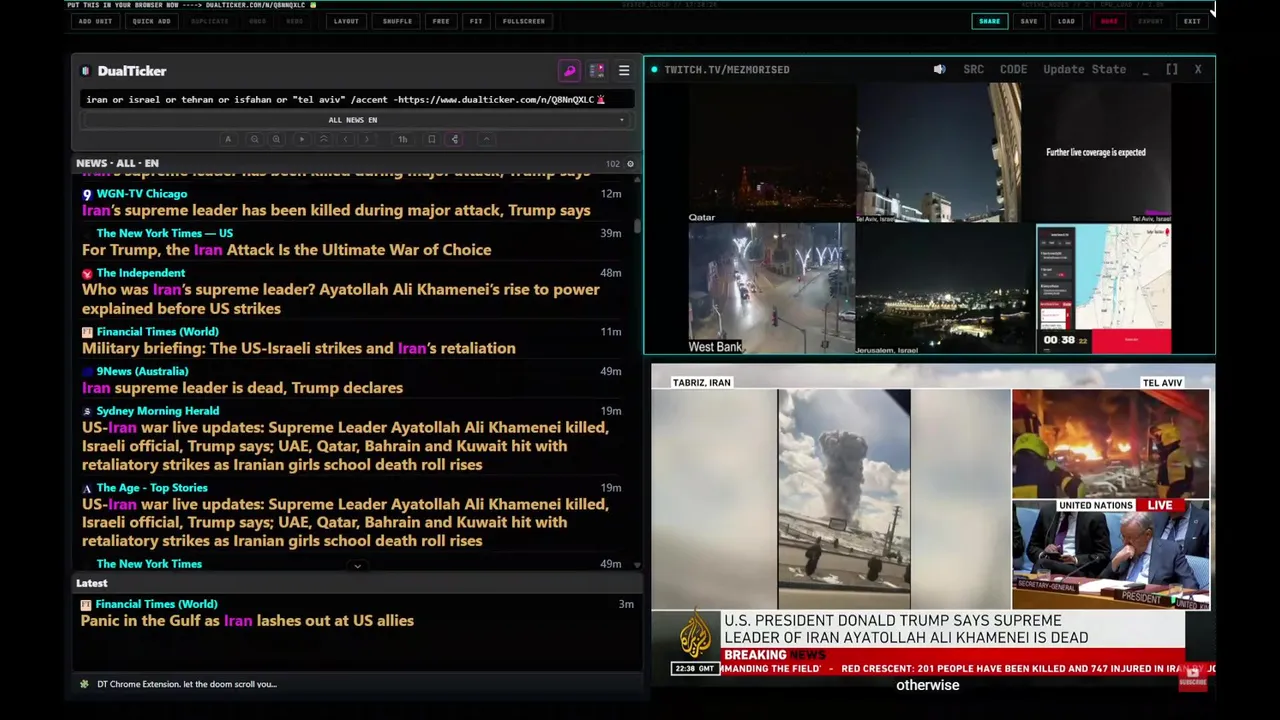1280x720 pixels.
Task: Click the 102 article count
Action: click(612, 164)
